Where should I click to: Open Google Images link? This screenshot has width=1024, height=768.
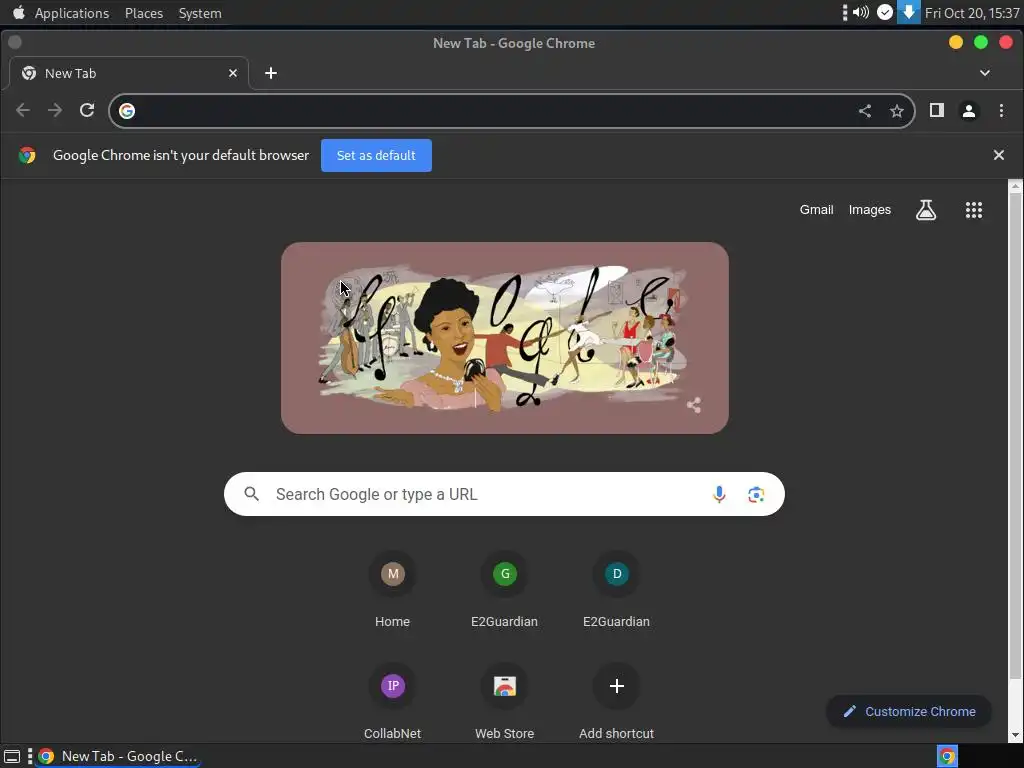pyautogui.click(x=869, y=210)
